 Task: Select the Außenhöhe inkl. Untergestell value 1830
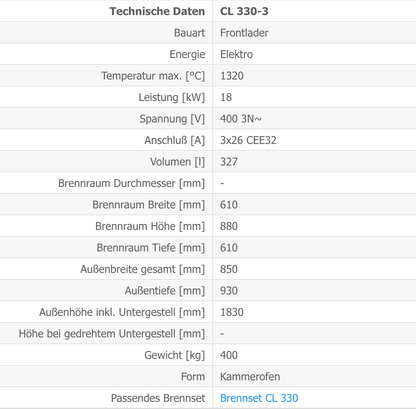(232, 312)
